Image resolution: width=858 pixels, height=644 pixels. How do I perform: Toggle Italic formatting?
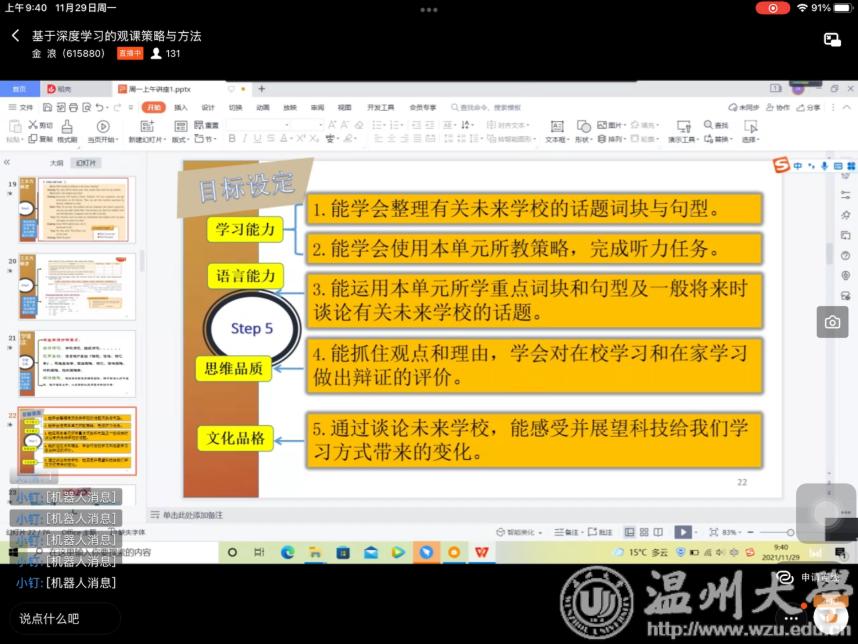(245, 139)
